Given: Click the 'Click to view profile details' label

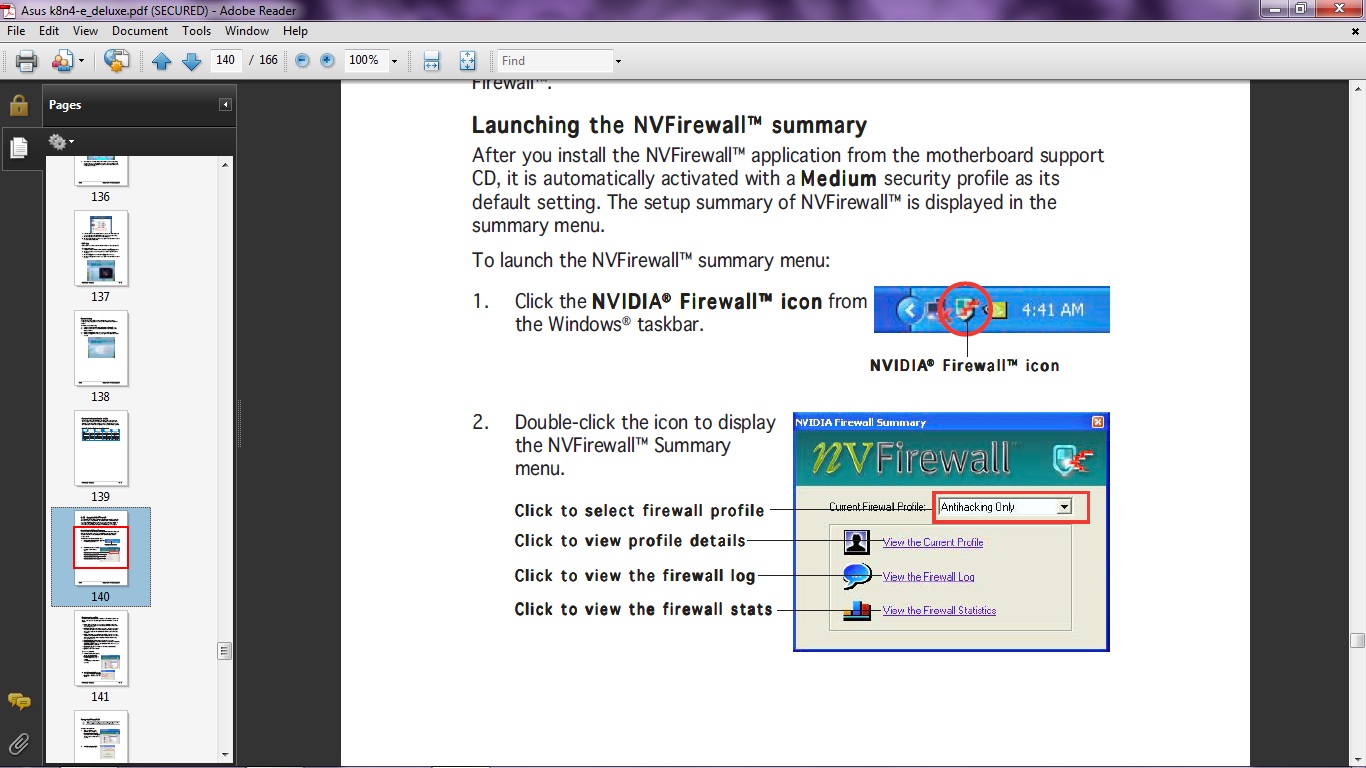Looking at the screenshot, I should [630, 541].
